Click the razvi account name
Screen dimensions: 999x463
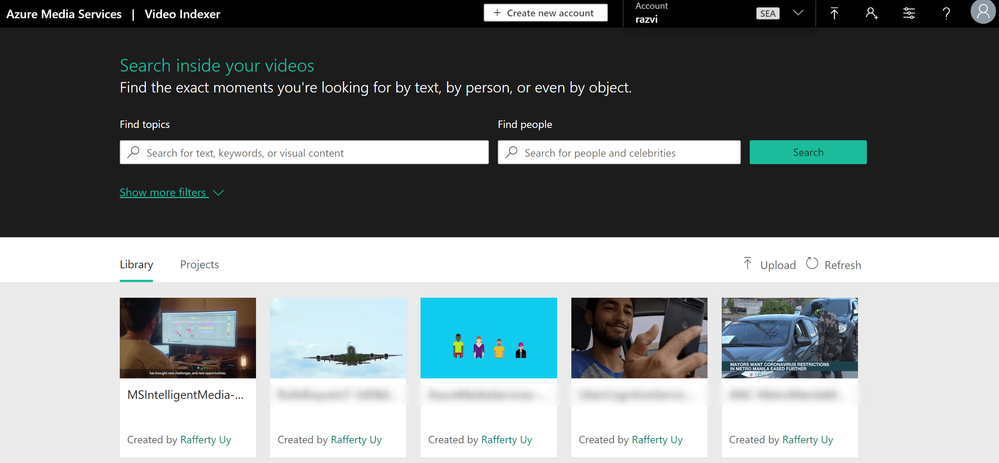point(646,19)
